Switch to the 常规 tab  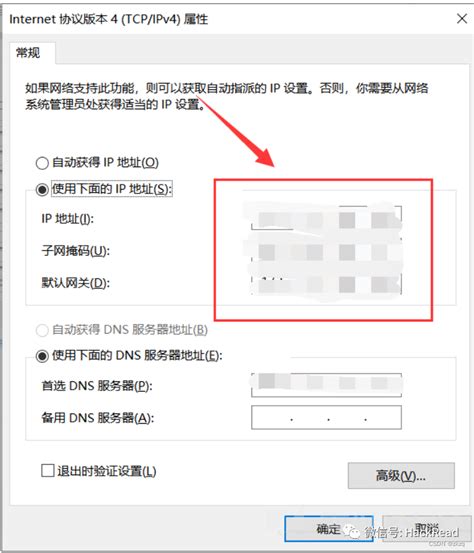point(28,53)
